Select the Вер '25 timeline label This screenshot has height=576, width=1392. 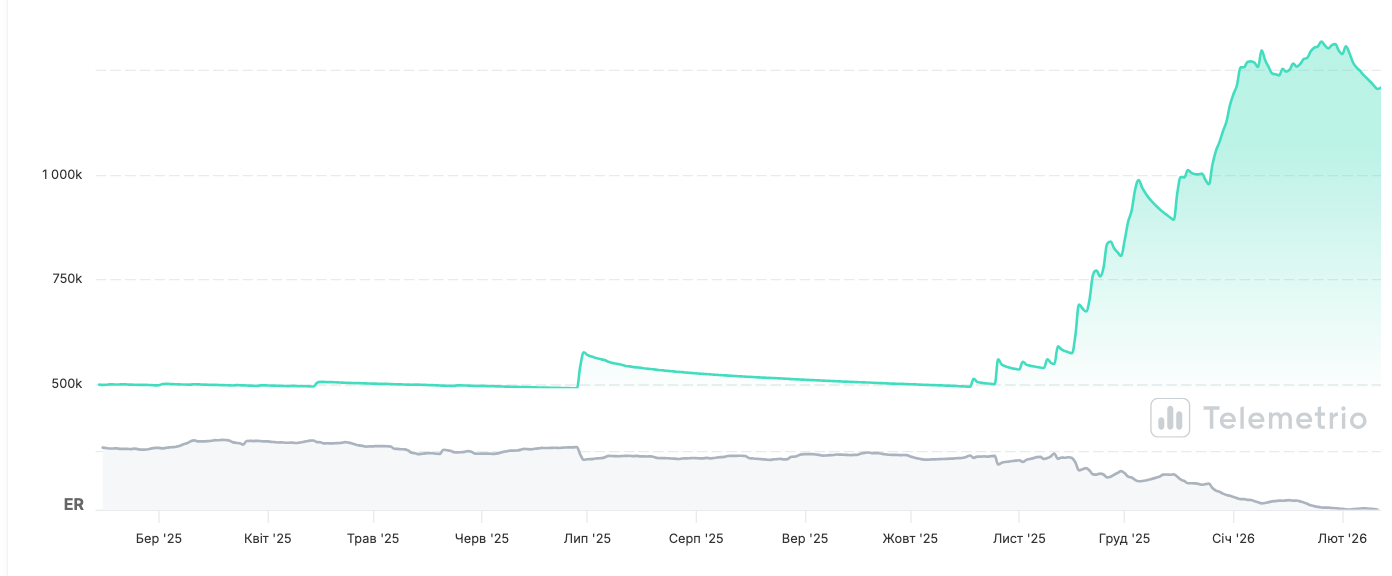tap(805, 539)
